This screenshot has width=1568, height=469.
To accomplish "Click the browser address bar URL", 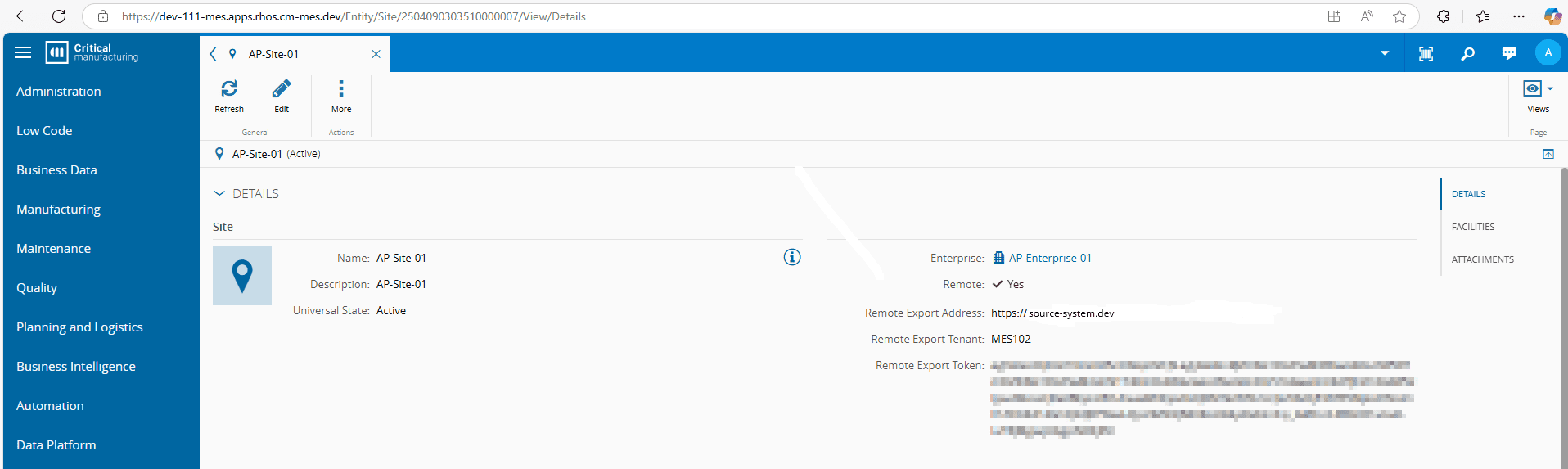I will (x=354, y=16).
